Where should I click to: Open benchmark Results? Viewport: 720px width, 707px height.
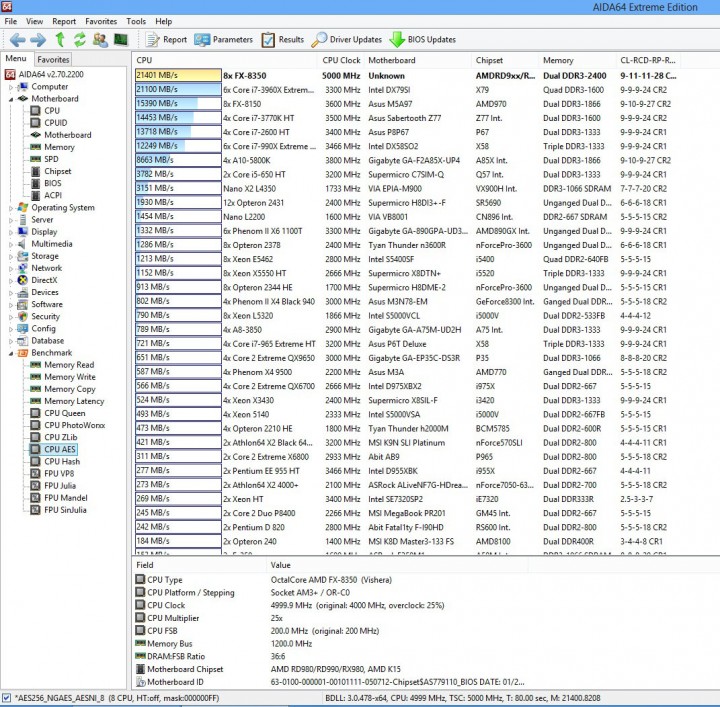pyautogui.click(x=282, y=40)
